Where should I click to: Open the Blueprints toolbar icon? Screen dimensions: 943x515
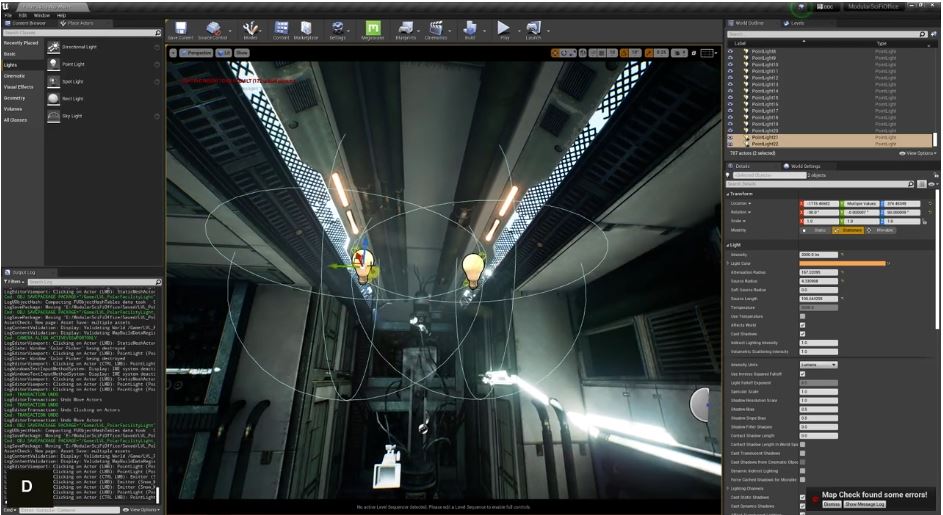[x=406, y=29]
